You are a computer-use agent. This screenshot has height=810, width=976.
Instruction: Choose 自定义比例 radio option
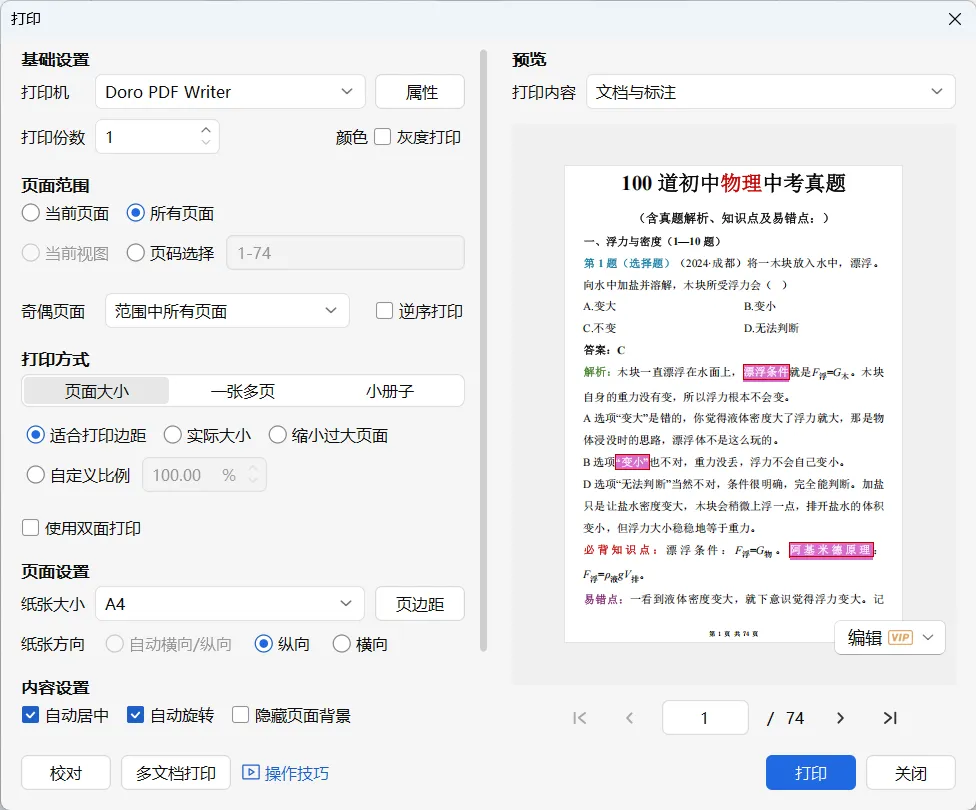point(35,475)
